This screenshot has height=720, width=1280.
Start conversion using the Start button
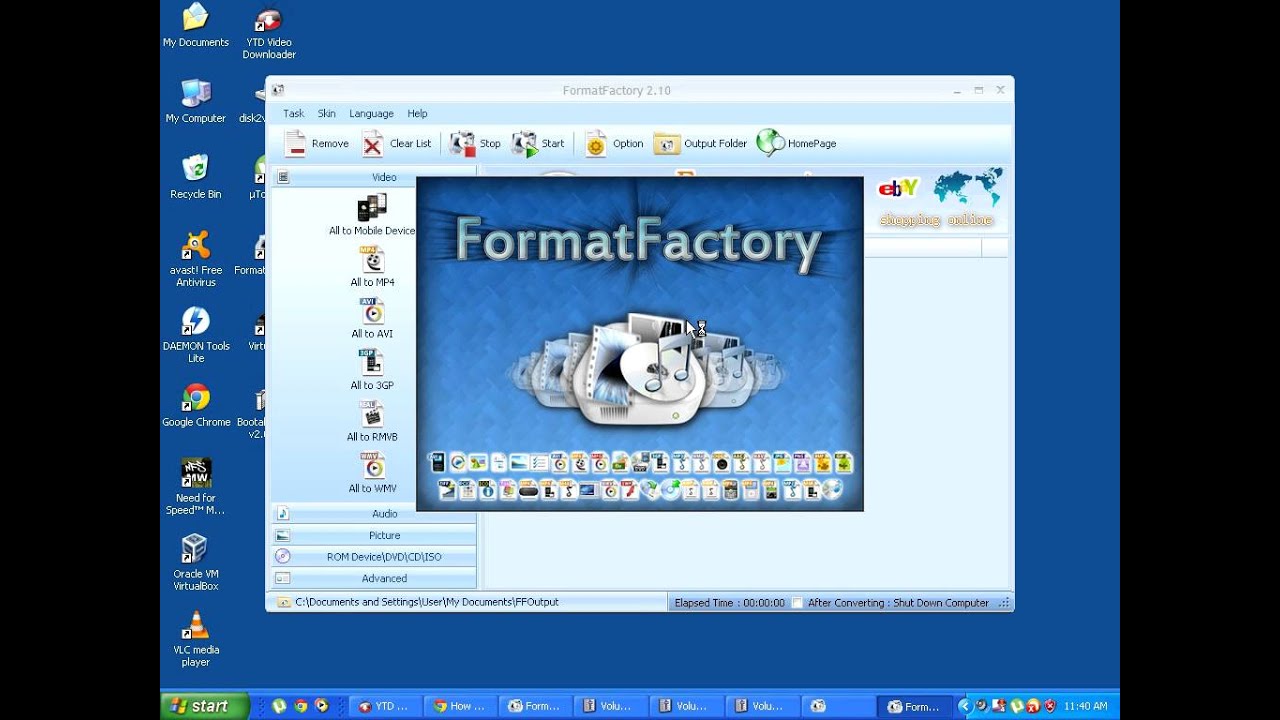[538, 144]
